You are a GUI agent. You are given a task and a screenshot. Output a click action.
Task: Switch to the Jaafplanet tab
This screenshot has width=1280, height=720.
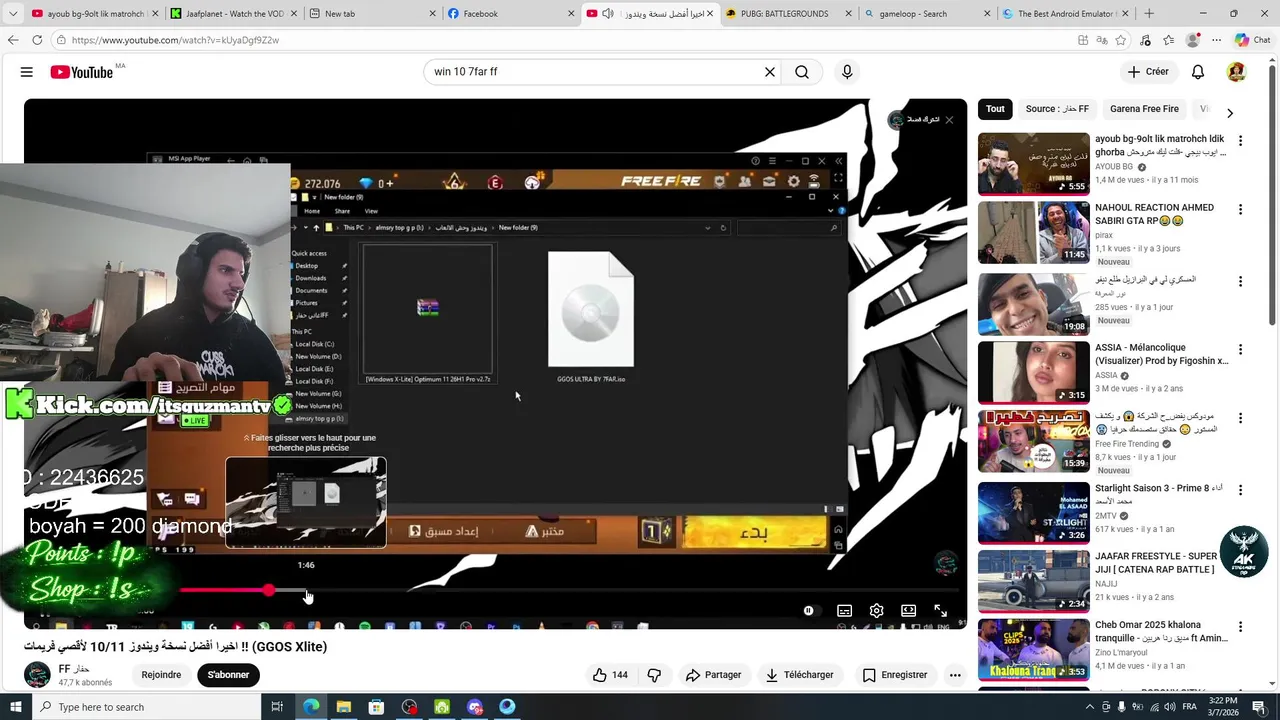pyautogui.click(x=234, y=14)
